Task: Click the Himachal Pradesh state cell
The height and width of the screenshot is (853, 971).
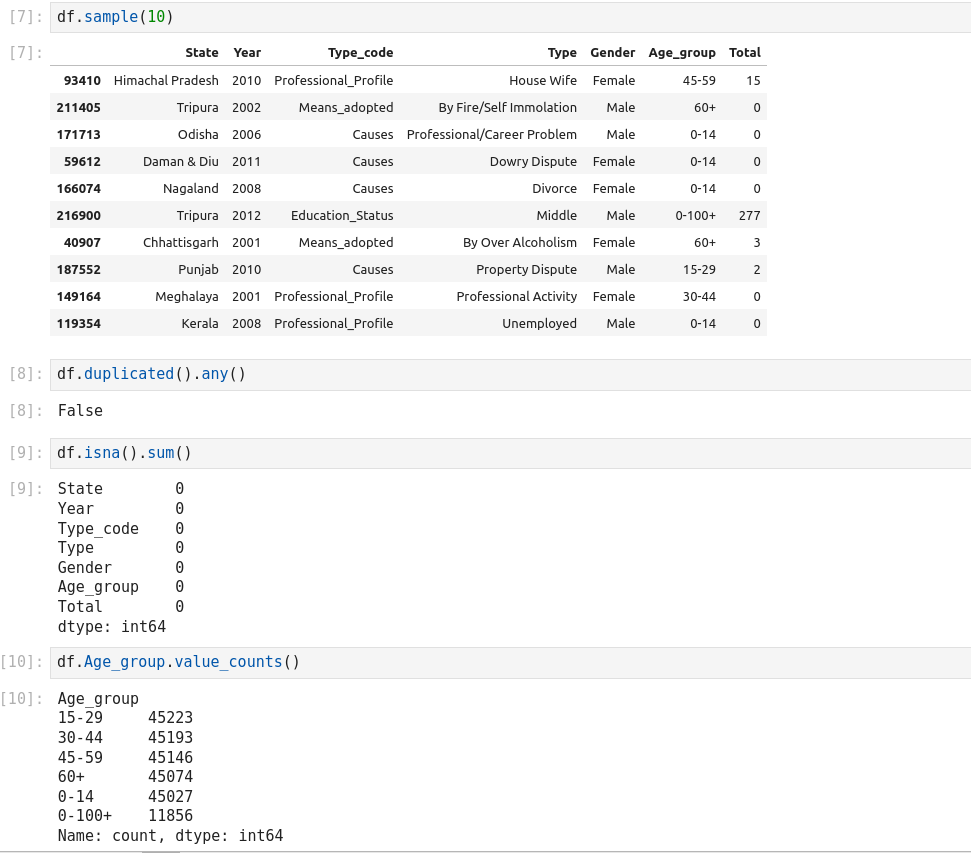Action: (x=166, y=80)
